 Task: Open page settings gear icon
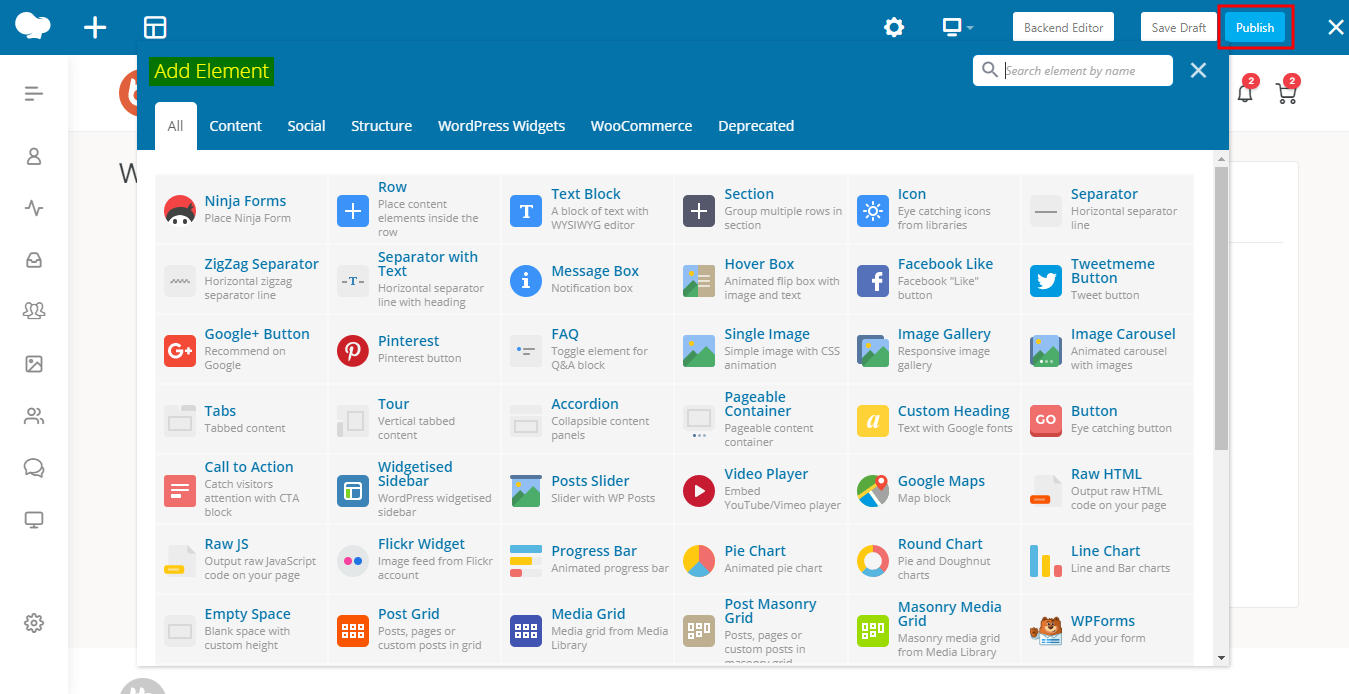tap(894, 27)
